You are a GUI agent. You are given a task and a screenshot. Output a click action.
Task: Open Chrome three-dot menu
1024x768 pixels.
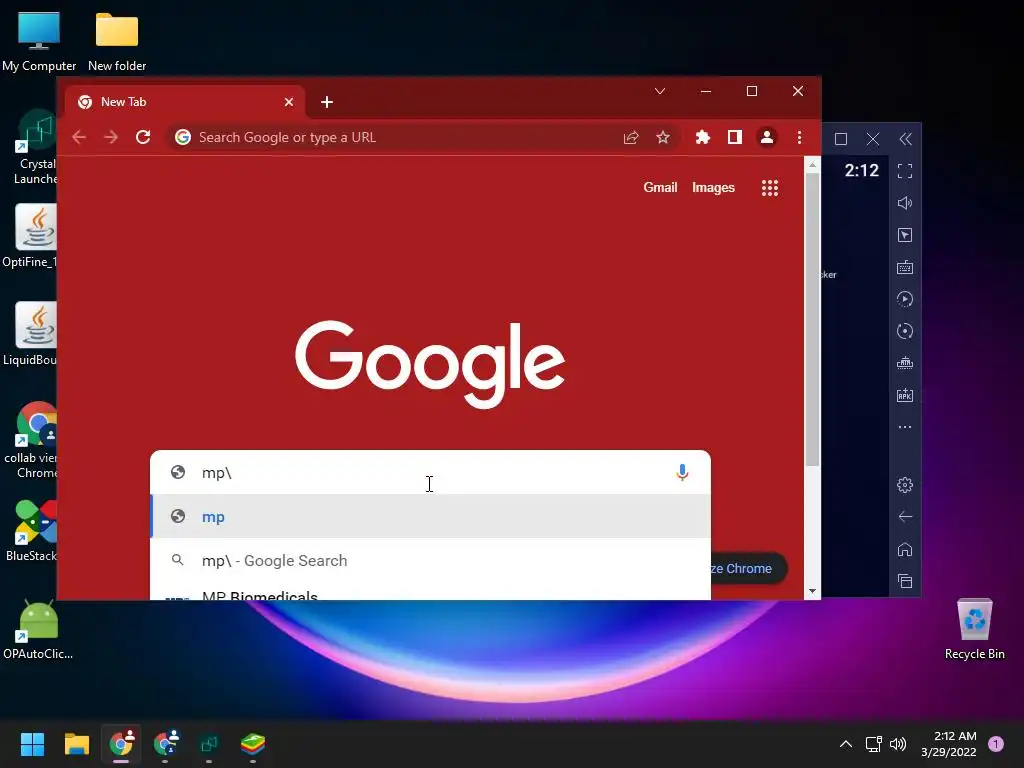799,137
